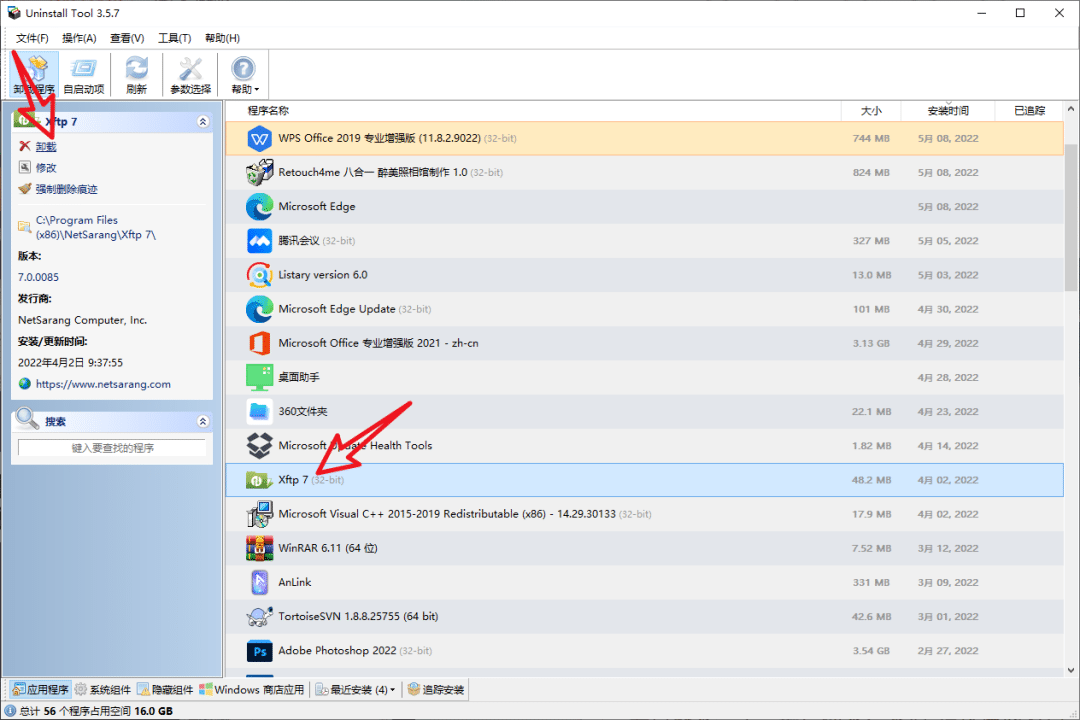Click the TortoiseSVN turtle icon

(260, 617)
